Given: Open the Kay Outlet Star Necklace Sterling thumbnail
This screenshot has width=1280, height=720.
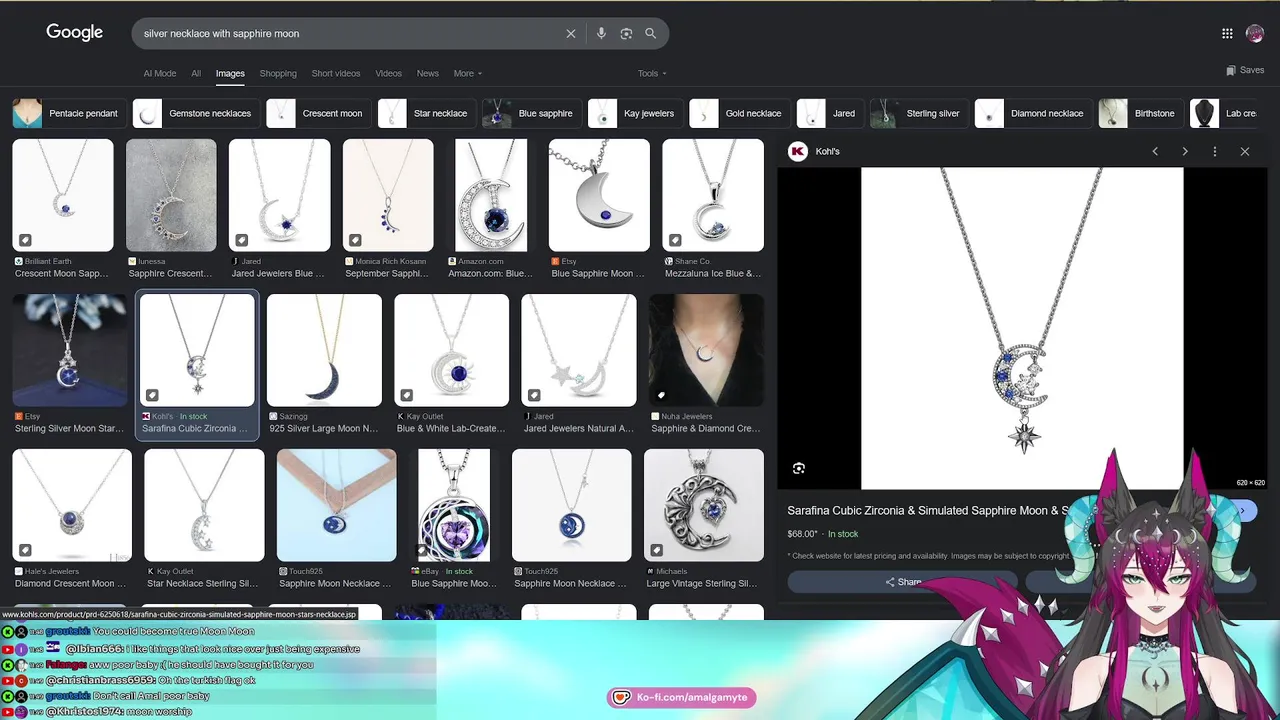Looking at the screenshot, I should (x=204, y=505).
